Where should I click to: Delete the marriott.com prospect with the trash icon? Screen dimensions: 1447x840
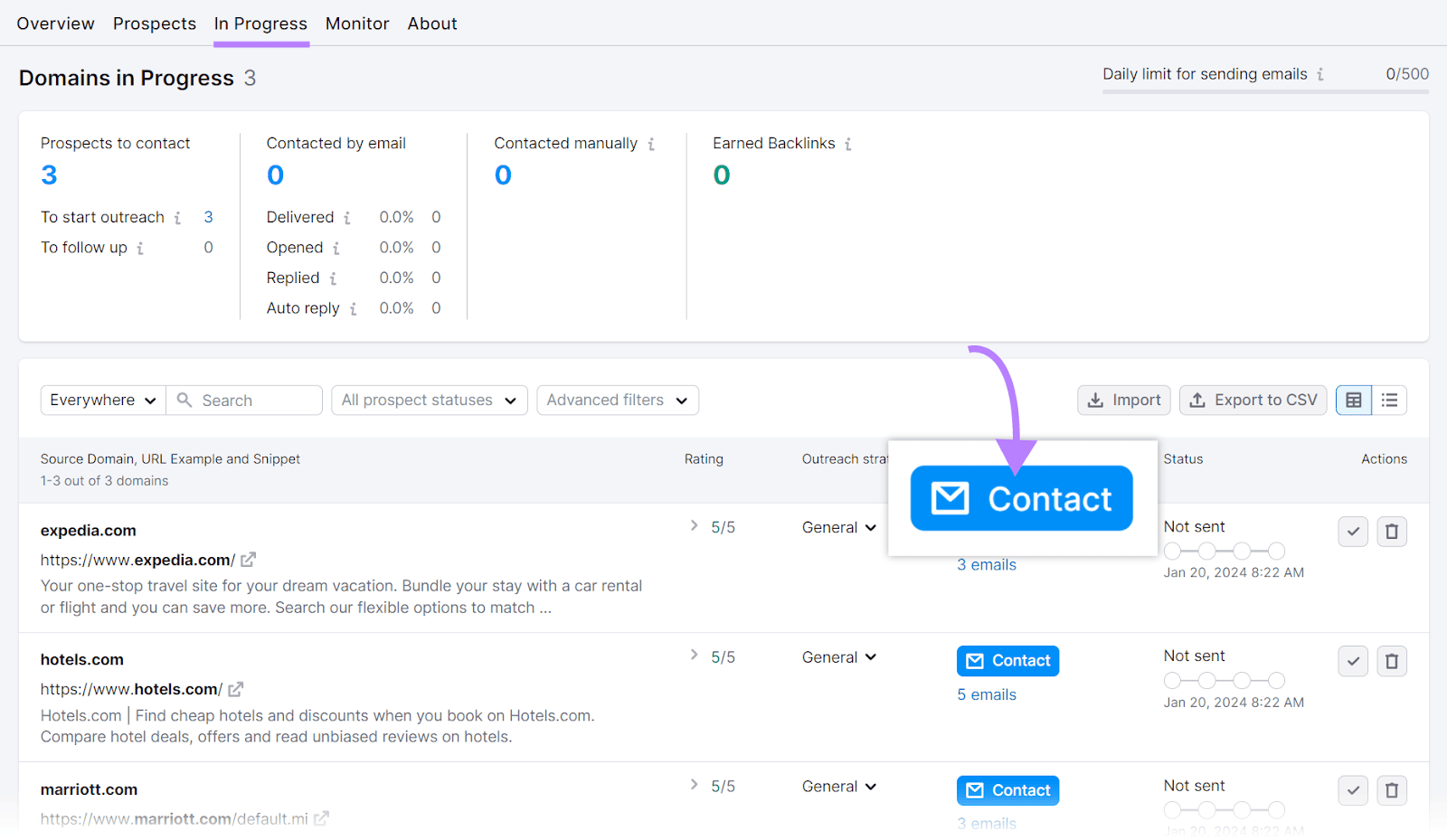point(1391,789)
